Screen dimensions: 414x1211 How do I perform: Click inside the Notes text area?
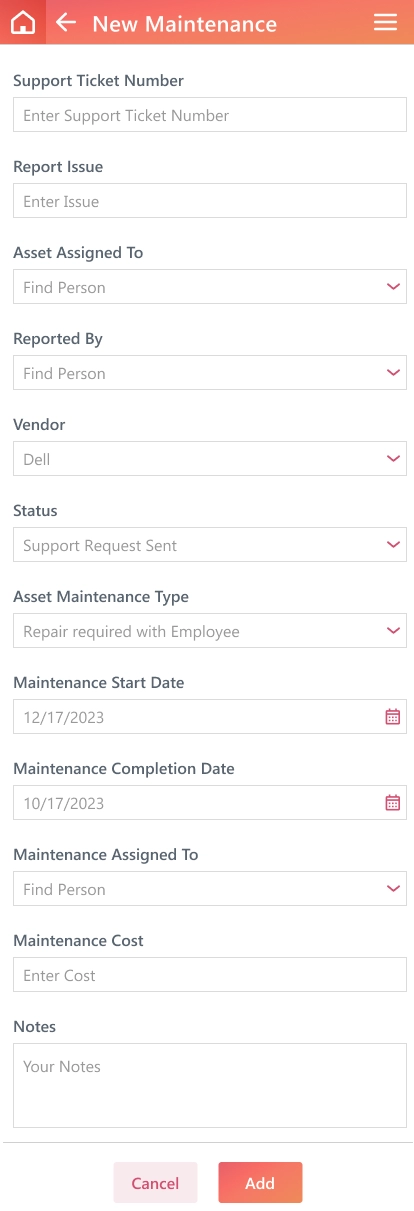point(210,1085)
